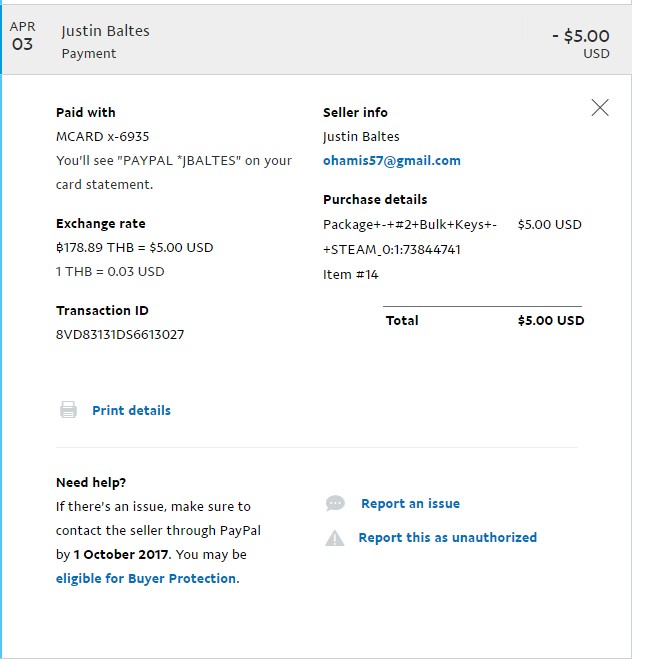This screenshot has width=645, height=660.
Task: Click the Payment label under the header name
Action: tap(89, 54)
